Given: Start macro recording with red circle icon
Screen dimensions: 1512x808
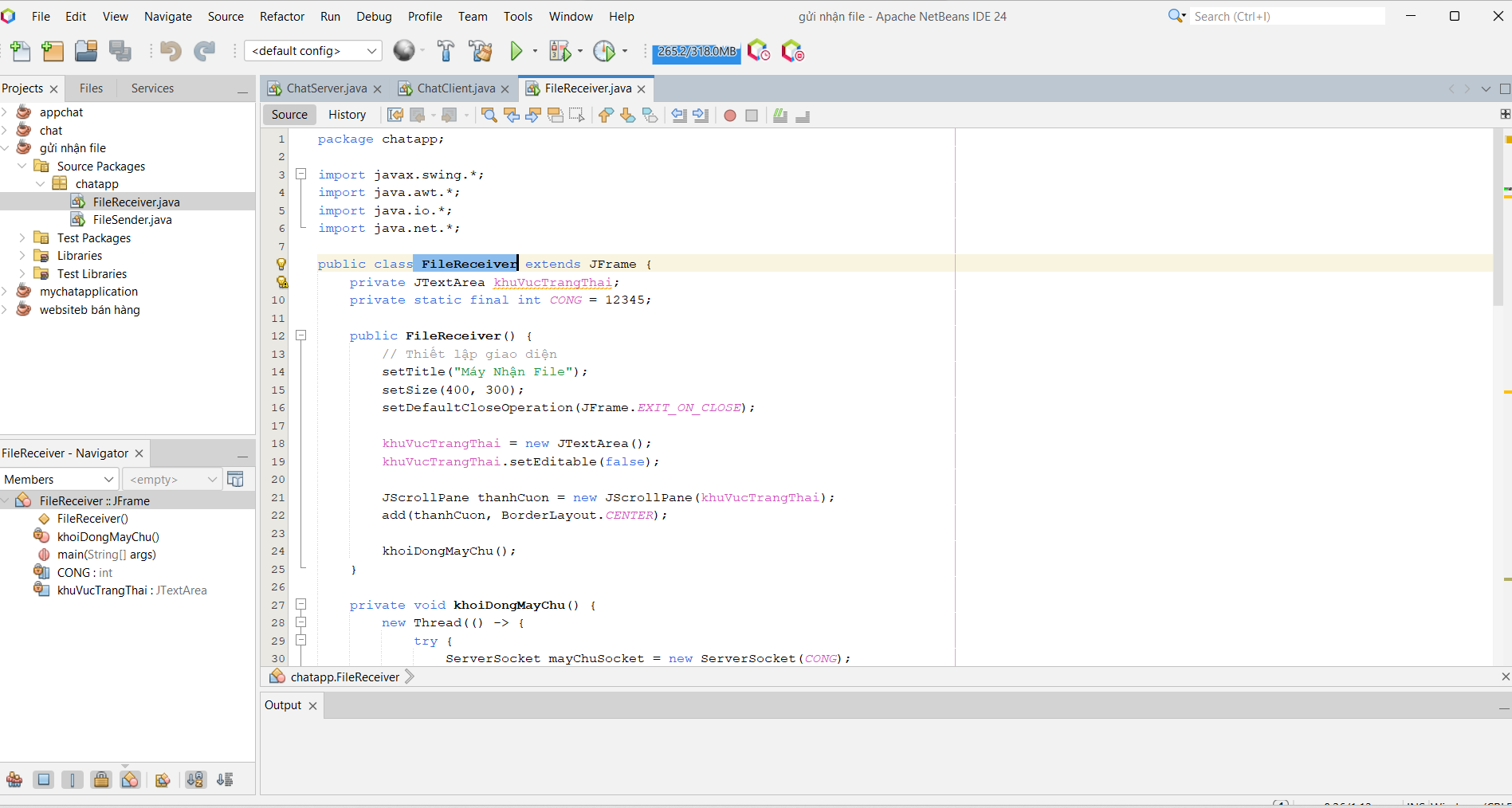Looking at the screenshot, I should (x=729, y=116).
